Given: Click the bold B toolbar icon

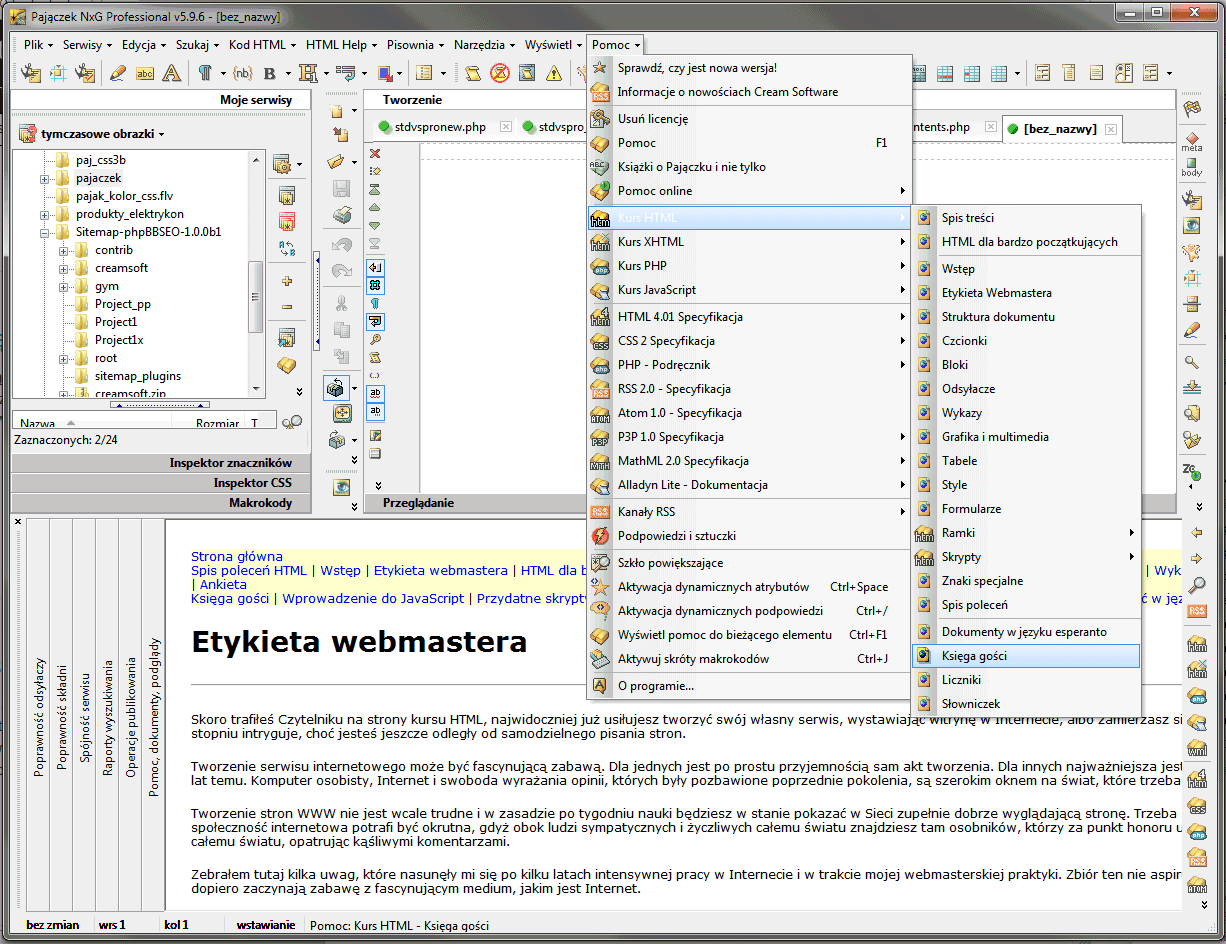Looking at the screenshot, I should click(270, 73).
